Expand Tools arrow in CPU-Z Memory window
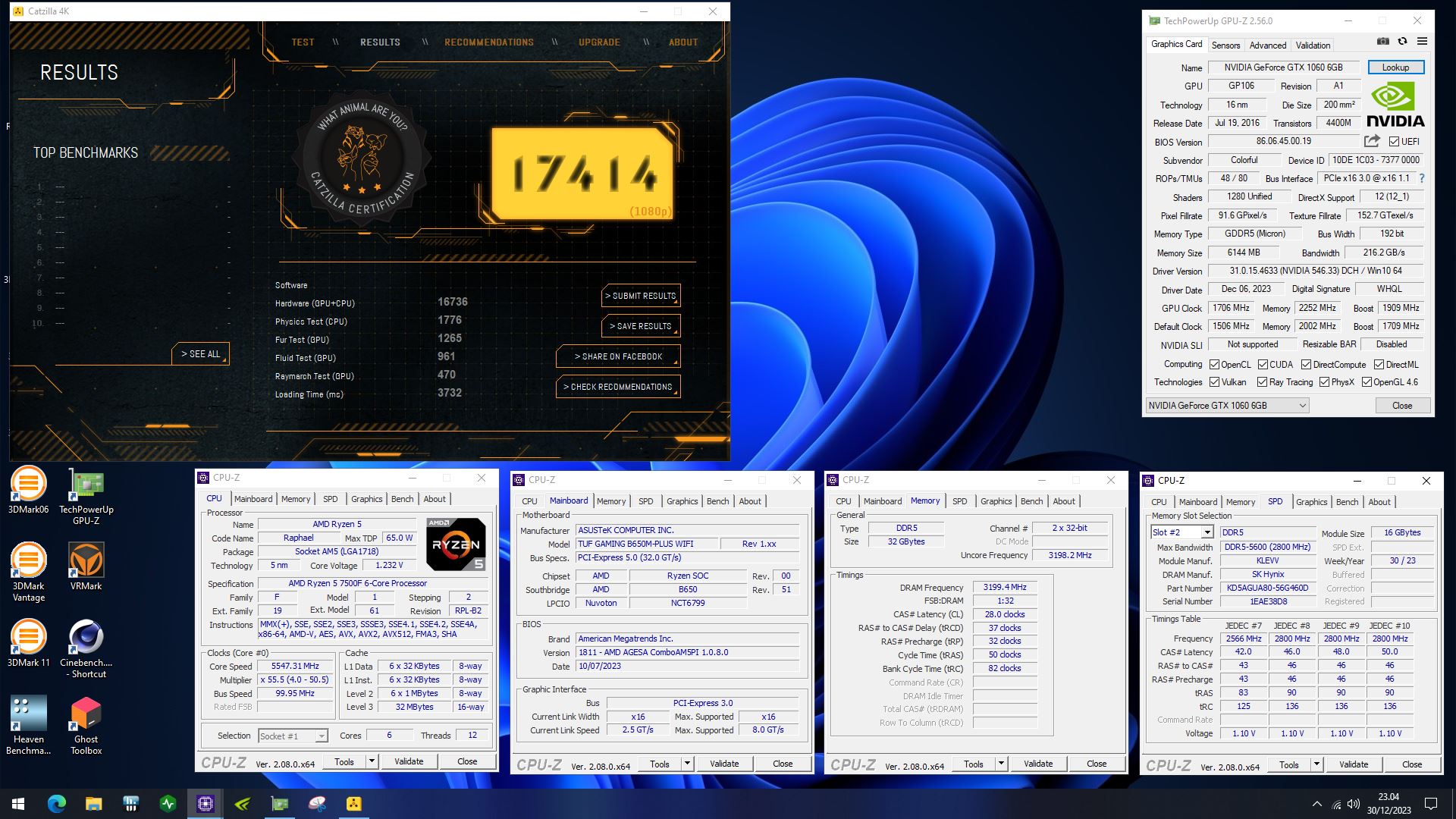 point(1001,764)
